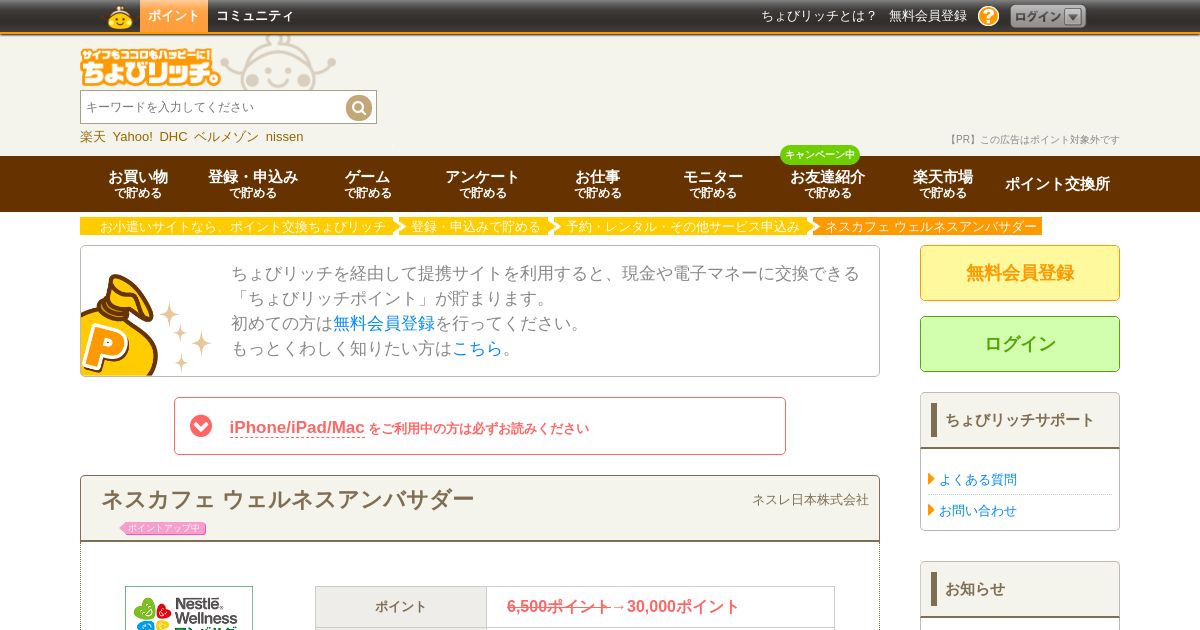Open よくある質問 support link
The height and width of the screenshot is (630, 1200).
[x=977, y=480]
